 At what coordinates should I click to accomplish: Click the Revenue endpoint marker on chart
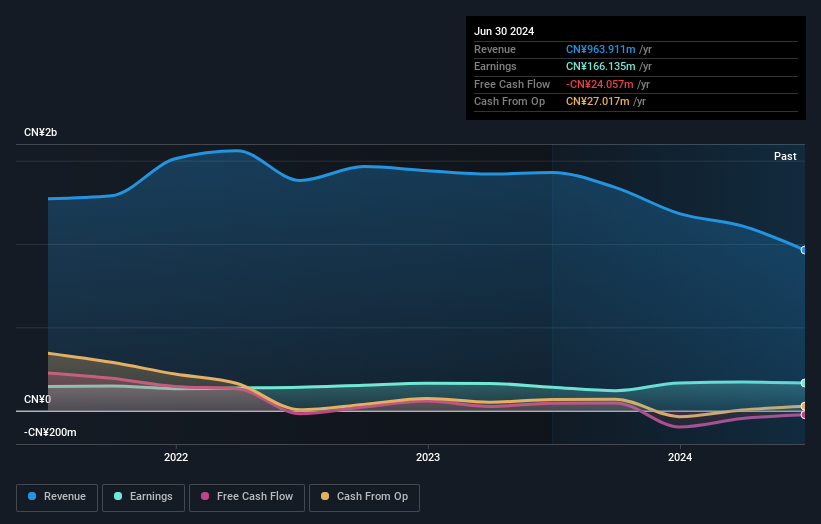coord(804,250)
